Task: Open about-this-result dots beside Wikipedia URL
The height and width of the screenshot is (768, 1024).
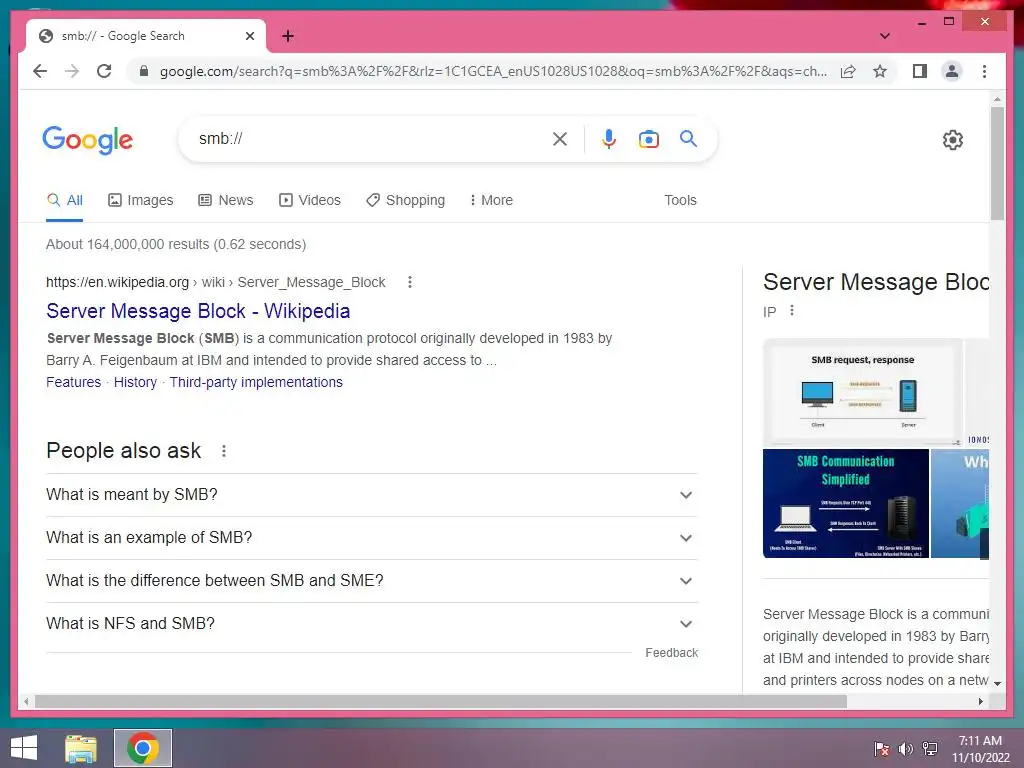Action: tap(409, 282)
